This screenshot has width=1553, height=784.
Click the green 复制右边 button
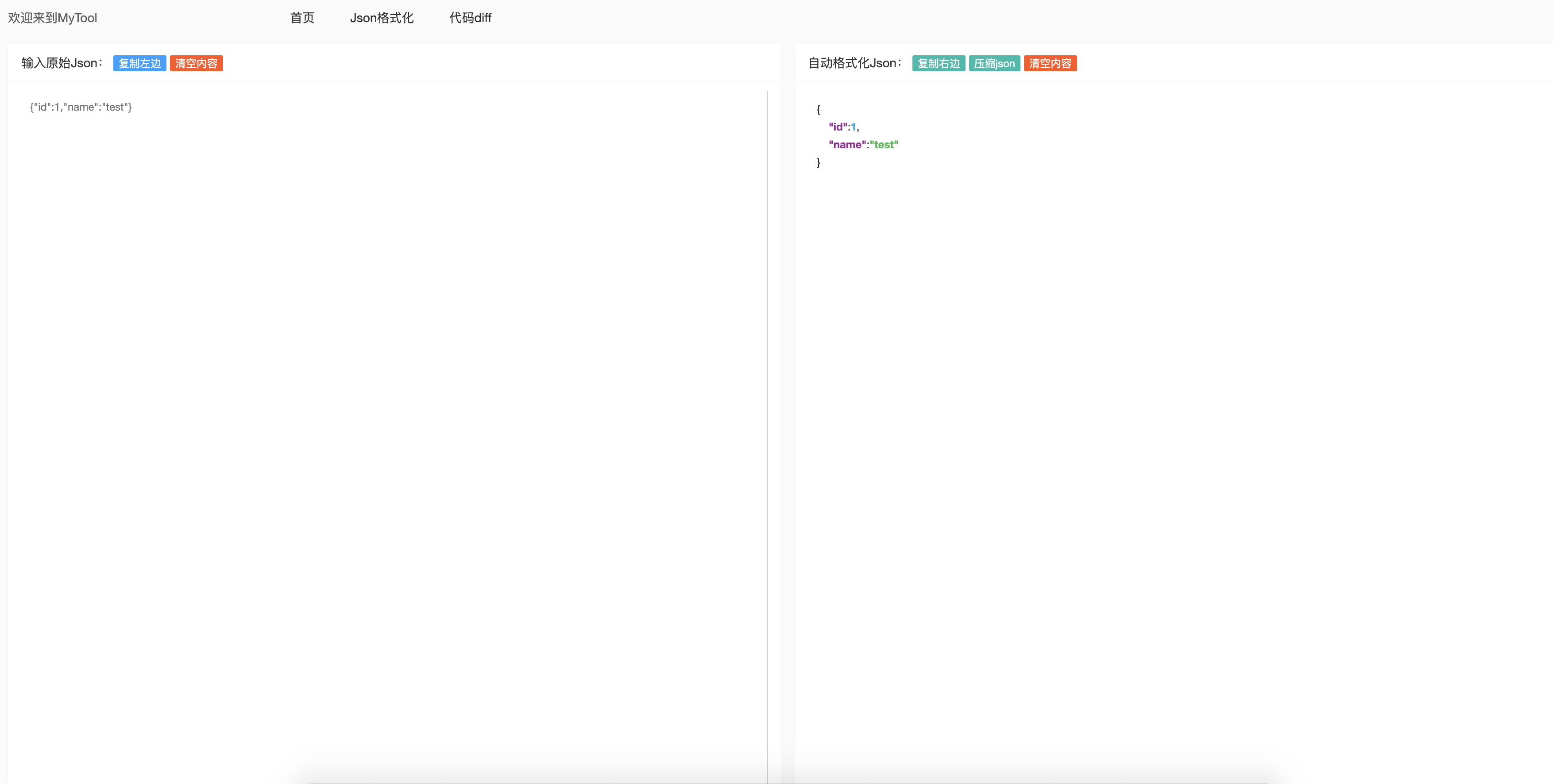tap(938, 63)
